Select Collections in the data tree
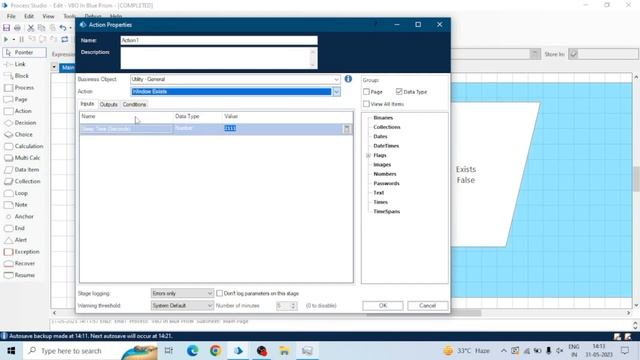 tap(387, 127)
